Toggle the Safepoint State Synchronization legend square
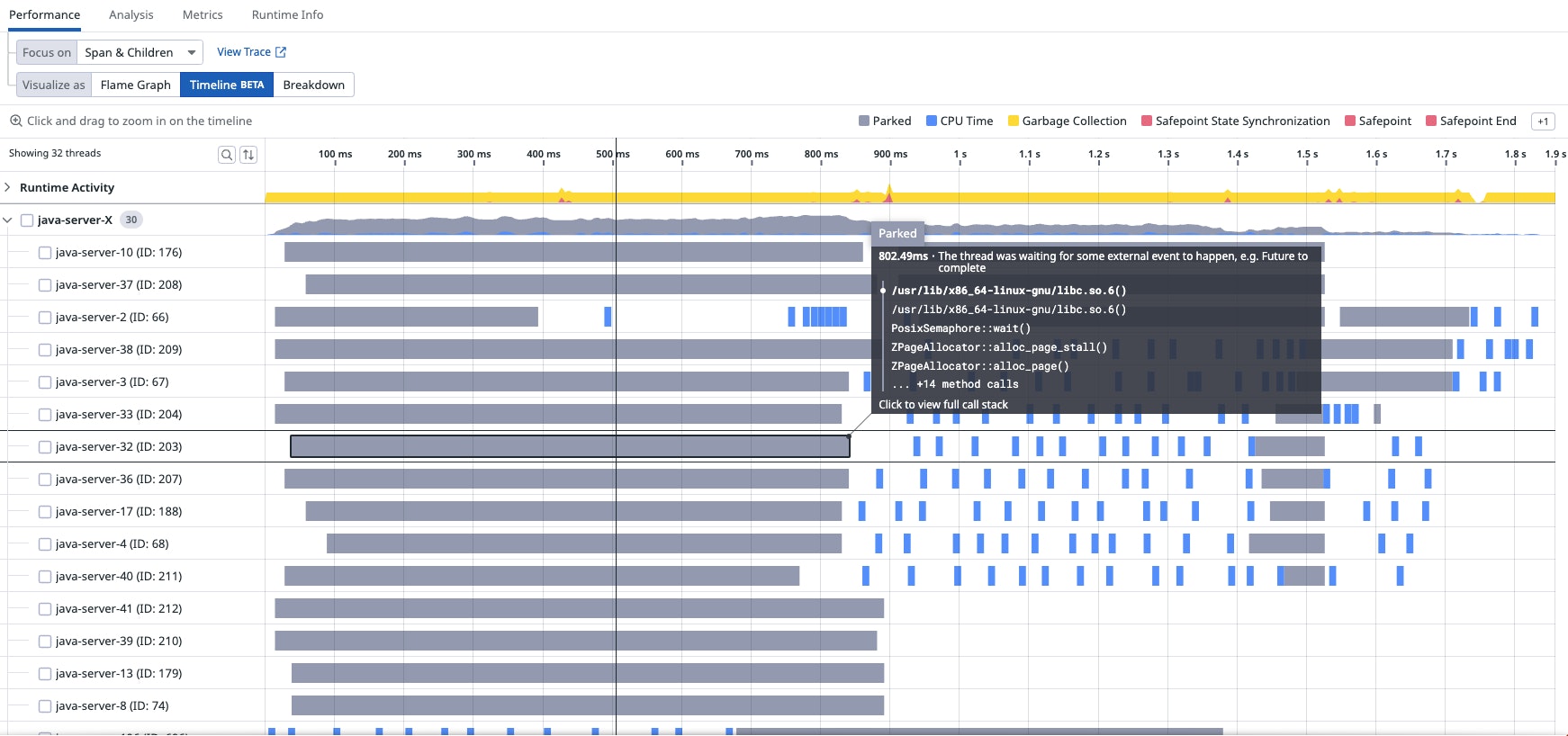1568x736 pixels. tap(1147, 121)
